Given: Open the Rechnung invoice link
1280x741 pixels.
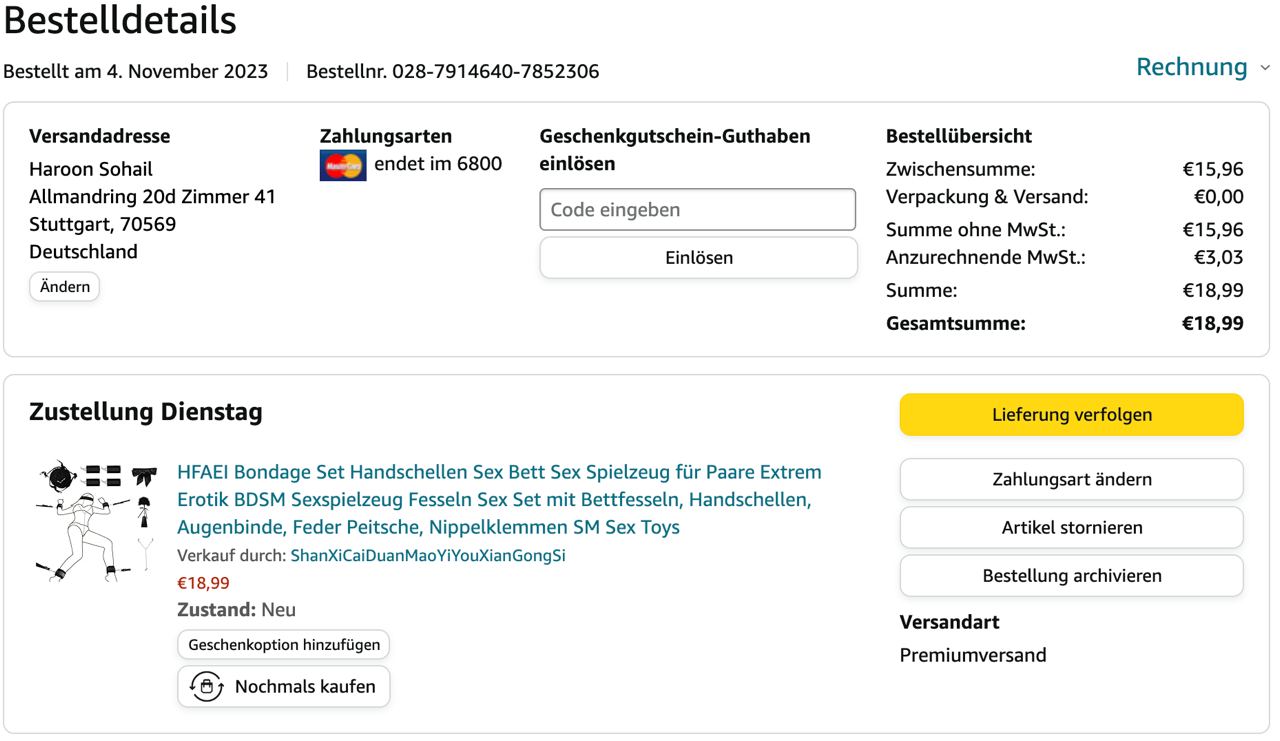Looking at the screenshot, I should 1191,67.
